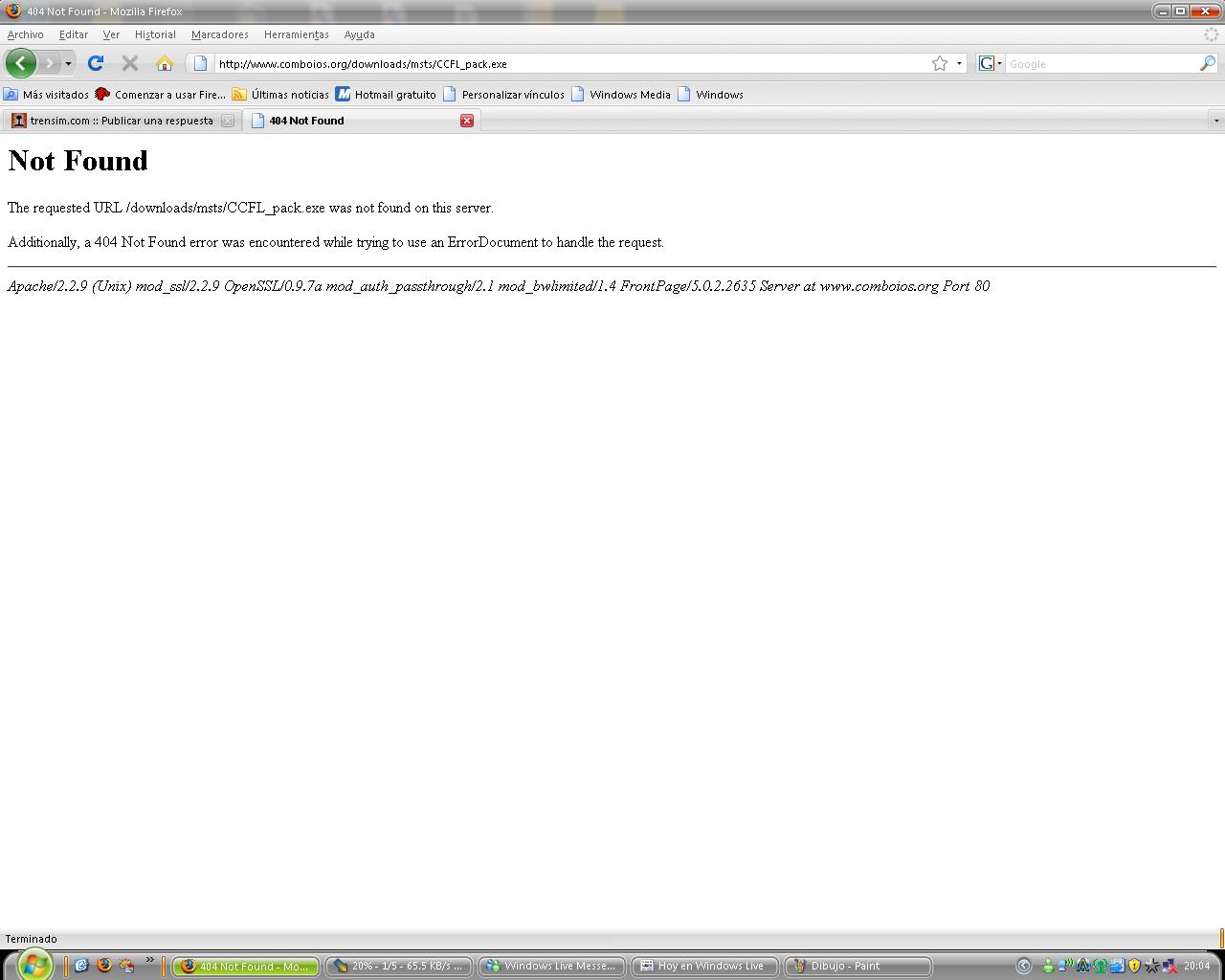Open the Más visitados bookmark folder
Screen dimensions: 1225x980
[46, 94]
